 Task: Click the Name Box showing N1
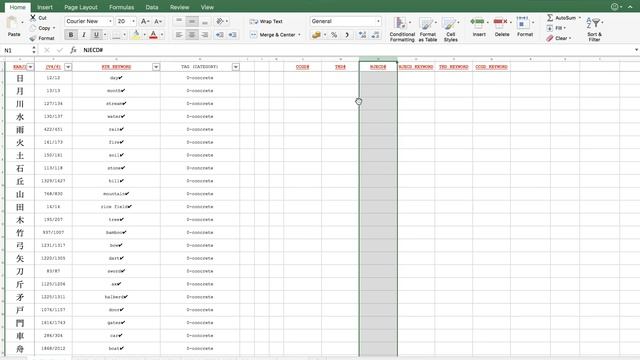click(x=16, y=50)
